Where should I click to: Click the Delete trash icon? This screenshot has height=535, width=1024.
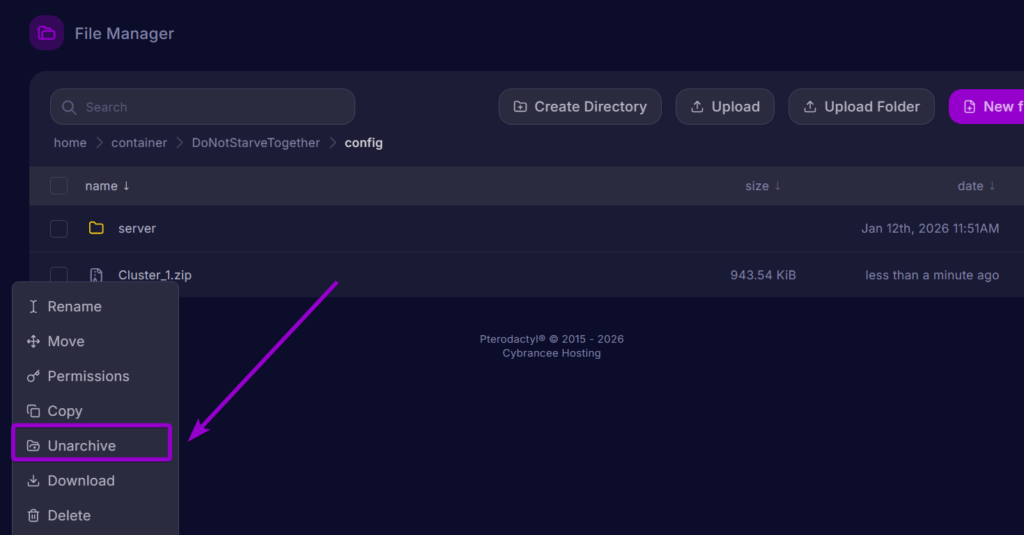[33, 516]
